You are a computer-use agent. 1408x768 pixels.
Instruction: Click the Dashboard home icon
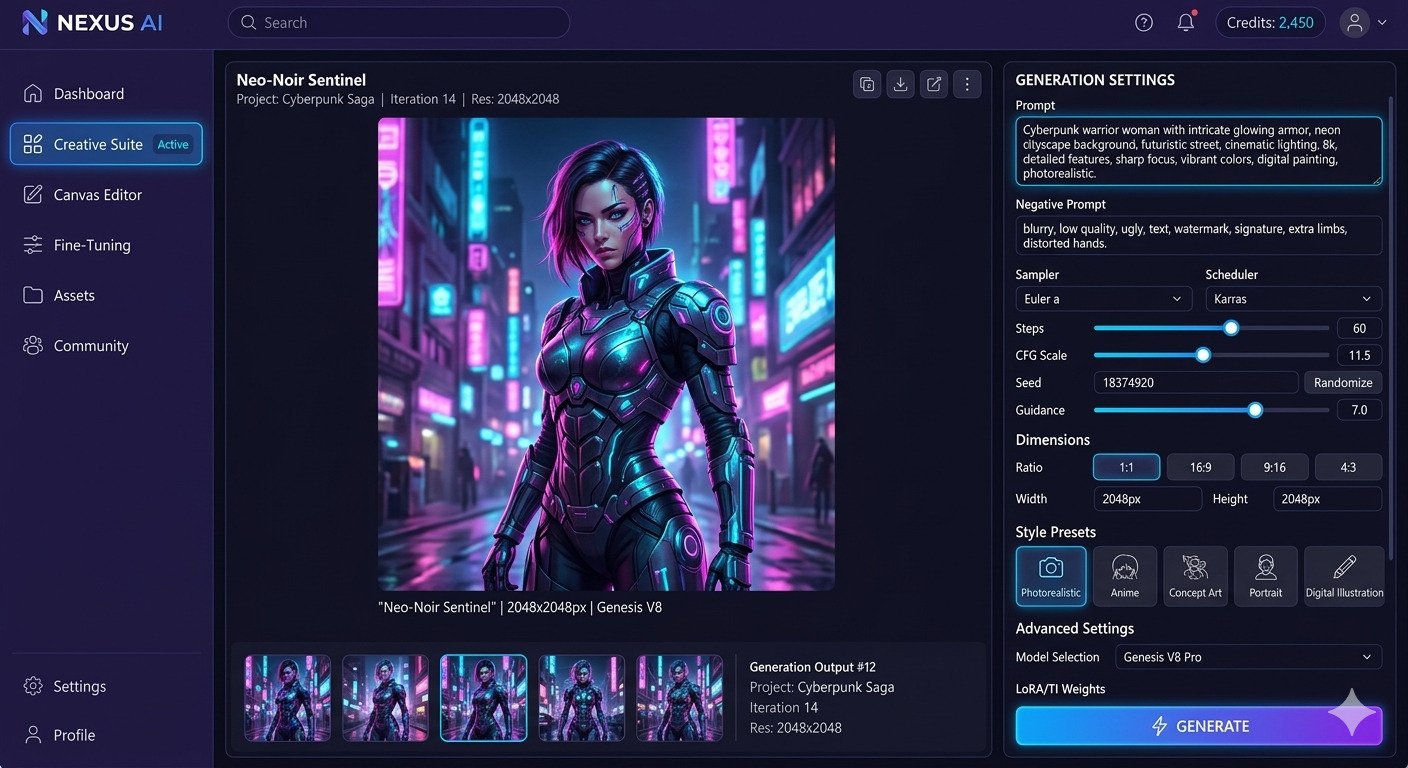(33, 94)
